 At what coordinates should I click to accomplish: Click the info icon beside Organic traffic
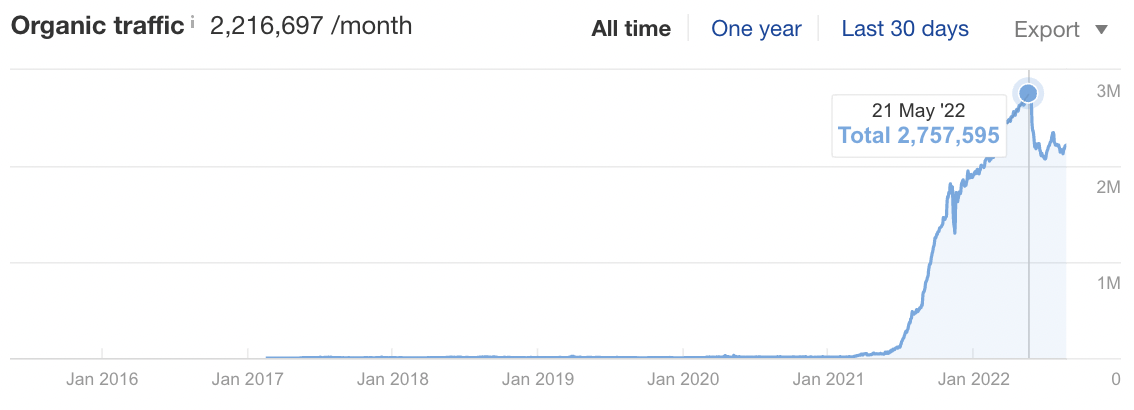click(x=192, y=22)
